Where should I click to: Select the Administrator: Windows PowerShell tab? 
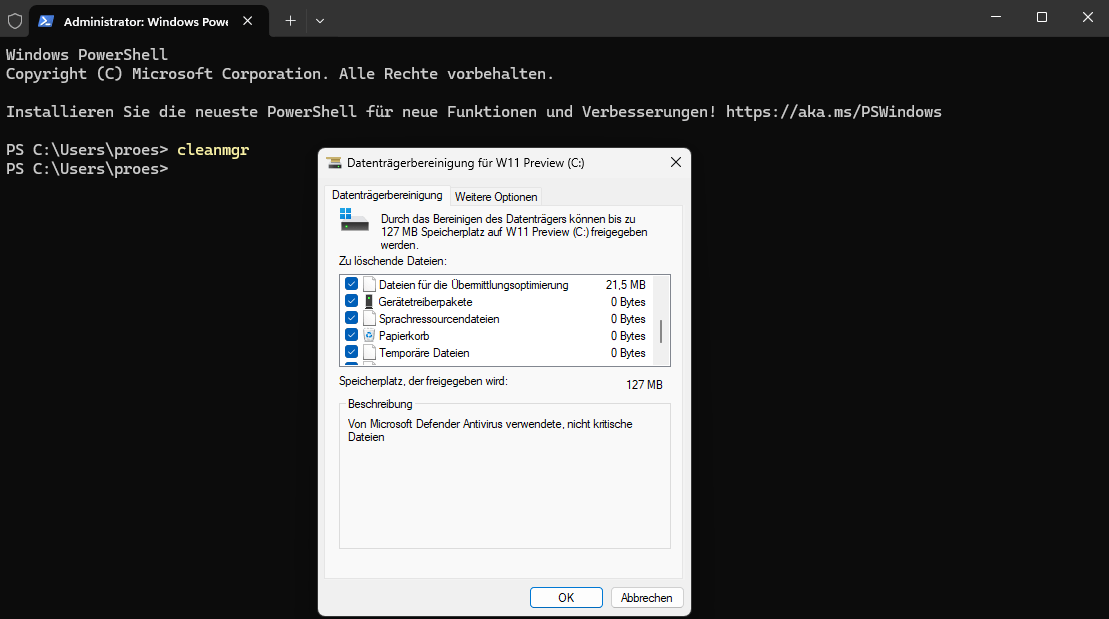[149, 21]
